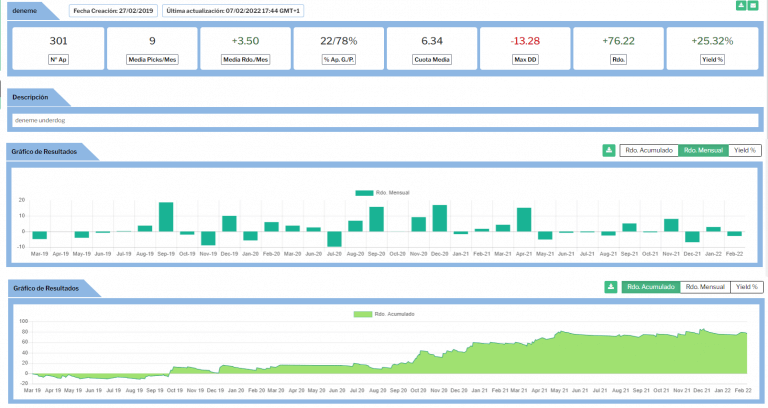Download the accumulated area chart data
Screen dimensions: 768x408
[x=610, y=287]
